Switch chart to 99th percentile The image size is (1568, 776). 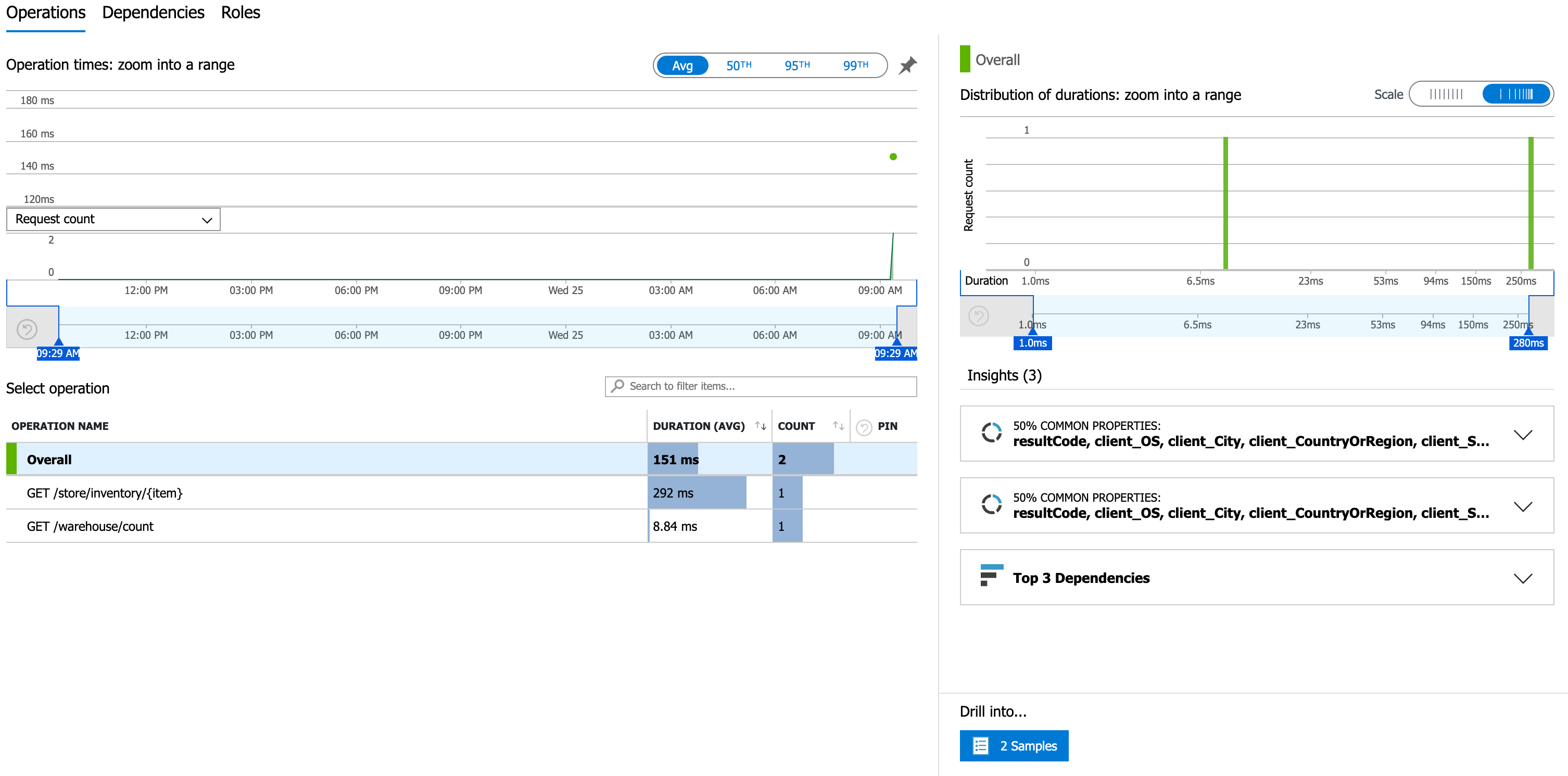(855, 65)
